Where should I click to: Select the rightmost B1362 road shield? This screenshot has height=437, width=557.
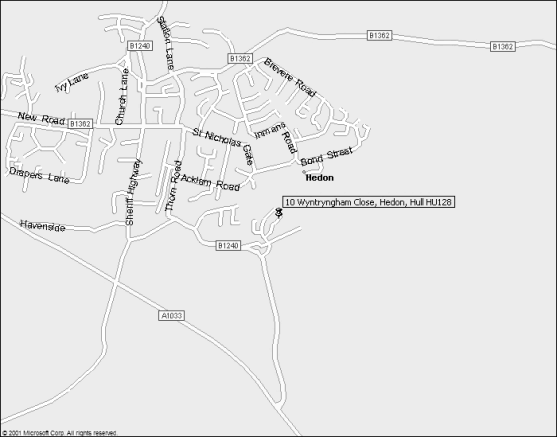click(x=503, y=47)
